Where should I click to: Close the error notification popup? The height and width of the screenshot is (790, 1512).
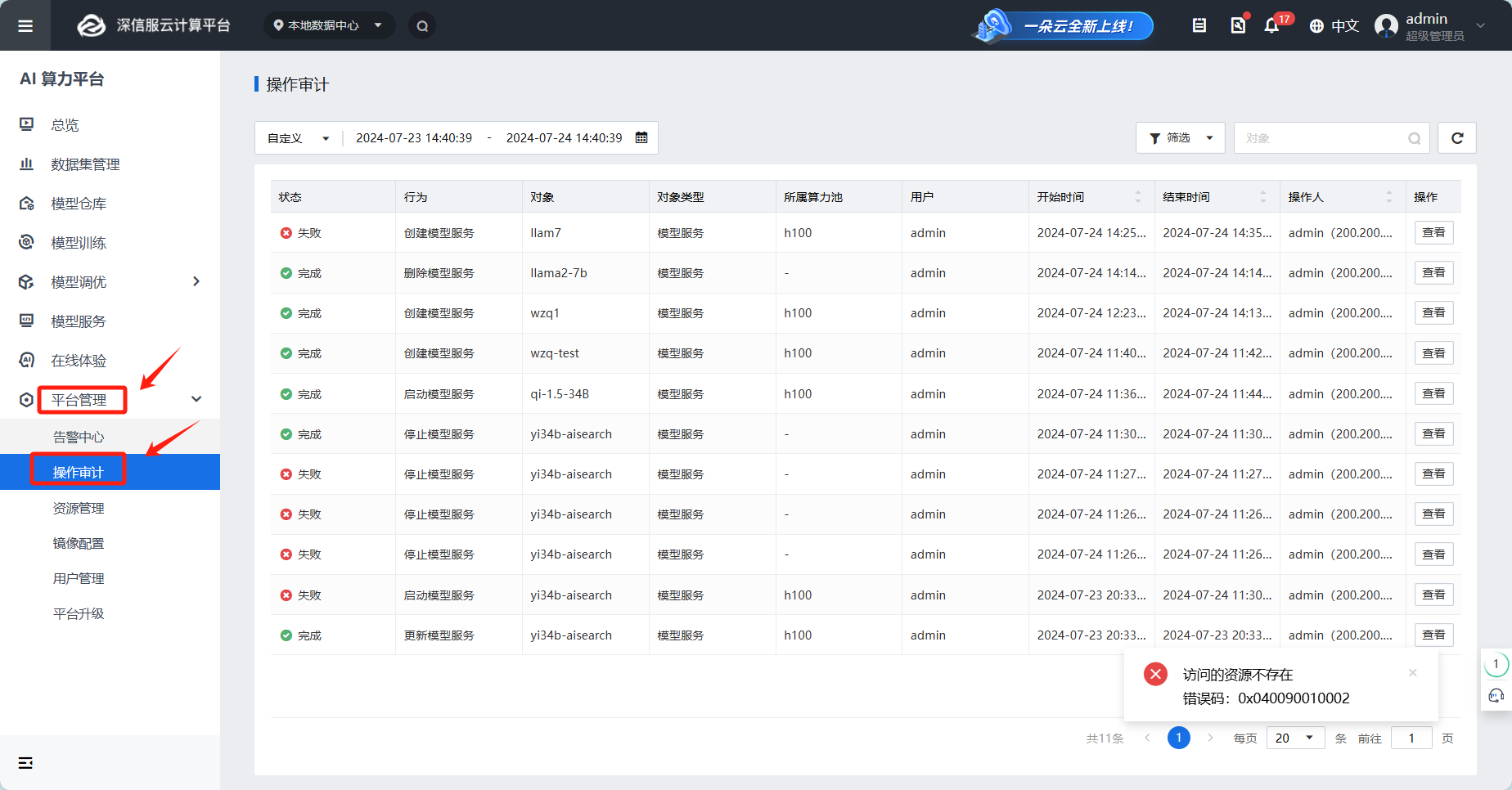coord(1412,673)
